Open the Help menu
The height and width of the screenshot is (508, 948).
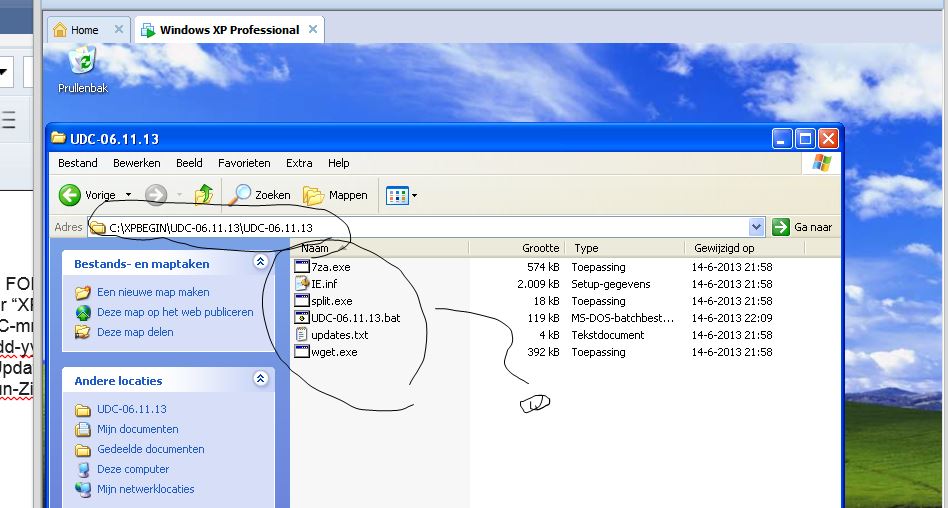coord(339,163)
